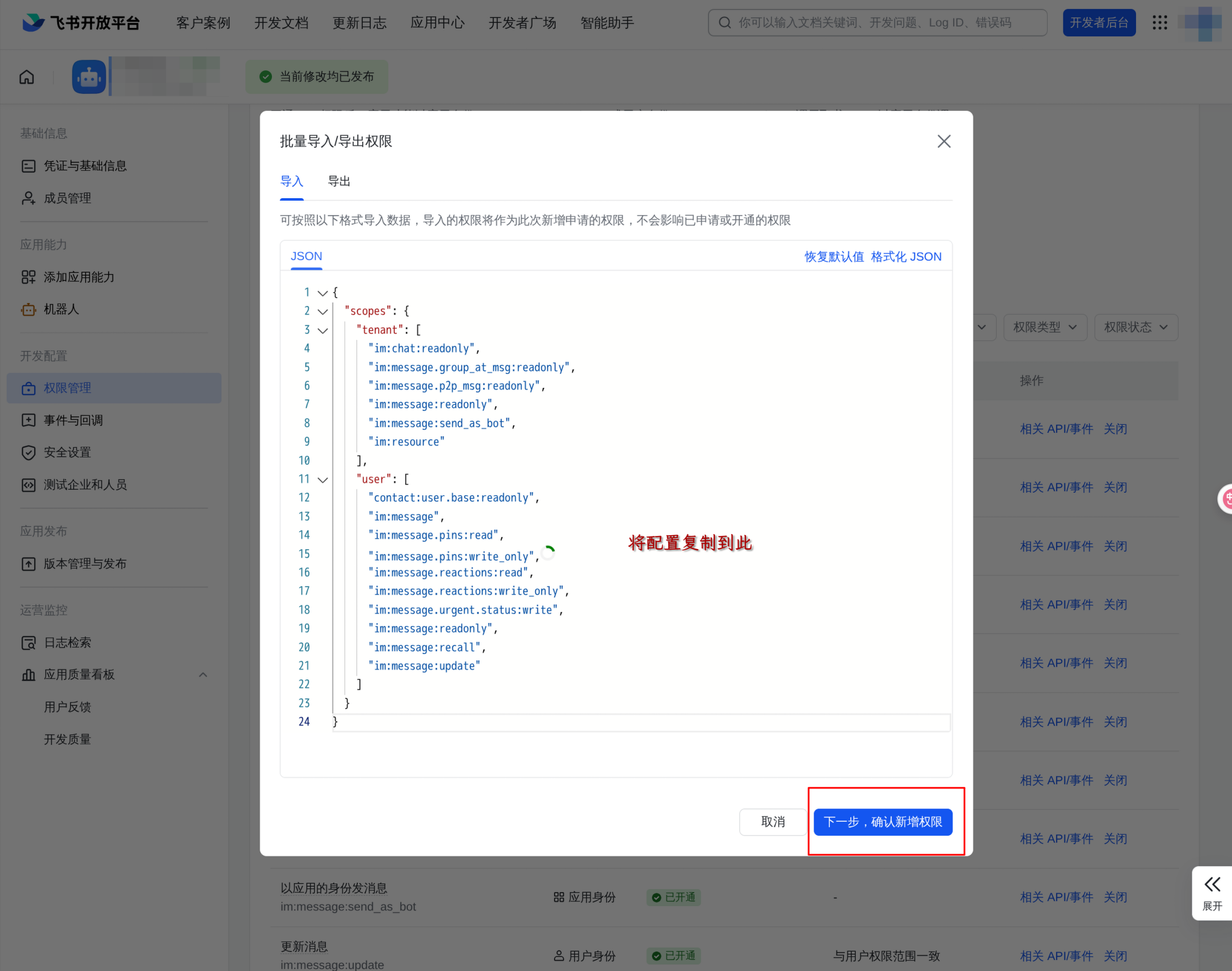Click the 成员管理 person icon
This screenshot has height=971, width=1232.
(x=28, y=198)
